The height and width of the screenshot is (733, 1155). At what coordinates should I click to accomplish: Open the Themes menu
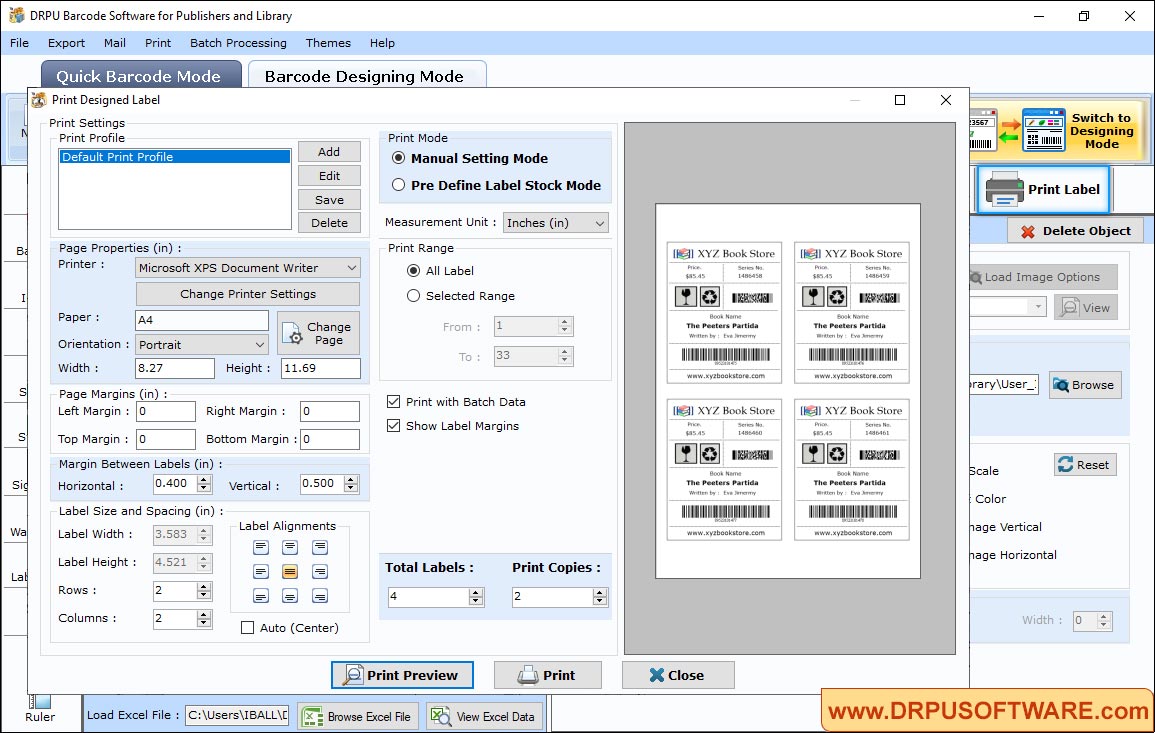[x=328, y=43]
